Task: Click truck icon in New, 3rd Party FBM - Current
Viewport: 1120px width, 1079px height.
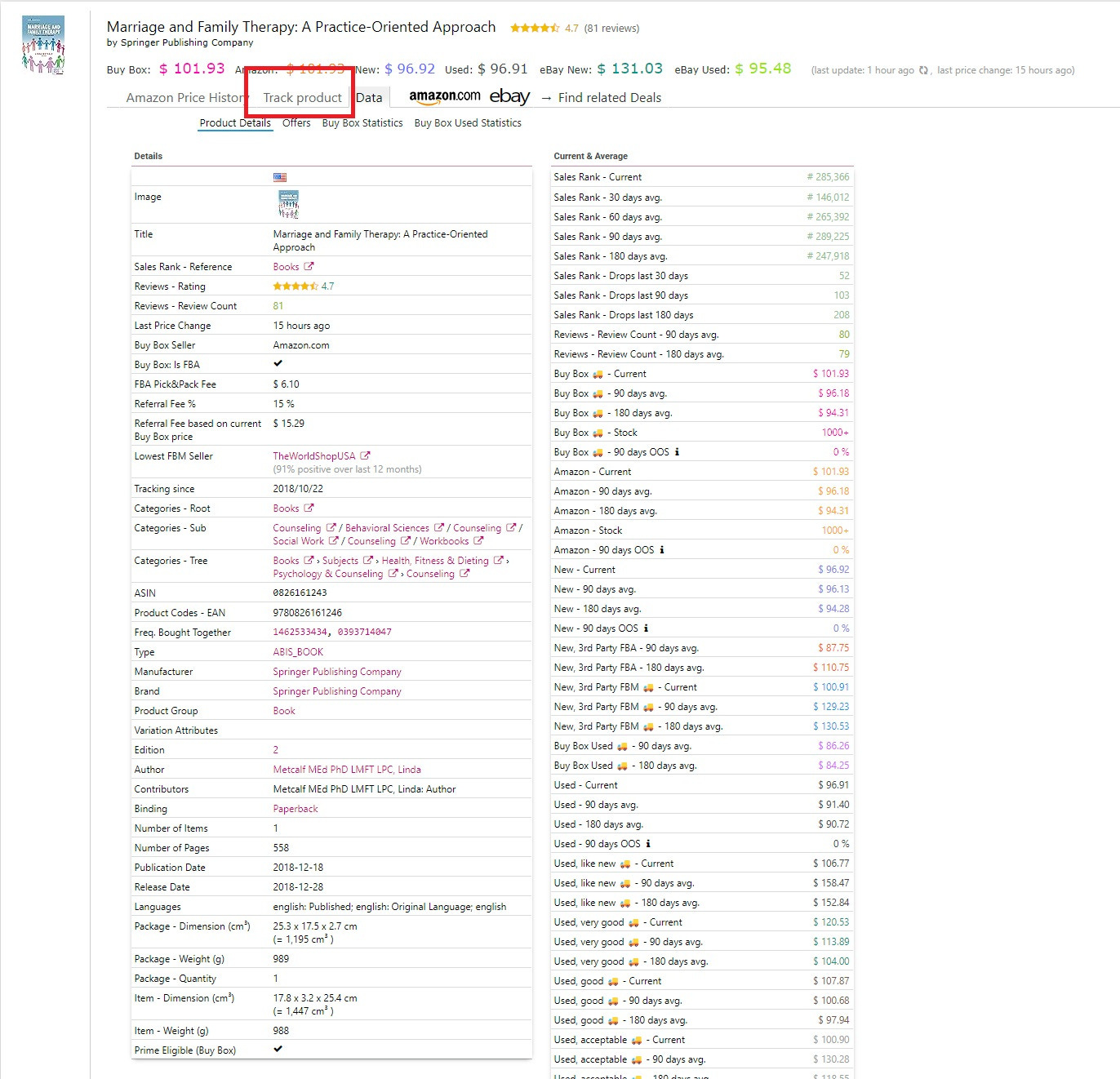Action: click(x=648, y=687)
